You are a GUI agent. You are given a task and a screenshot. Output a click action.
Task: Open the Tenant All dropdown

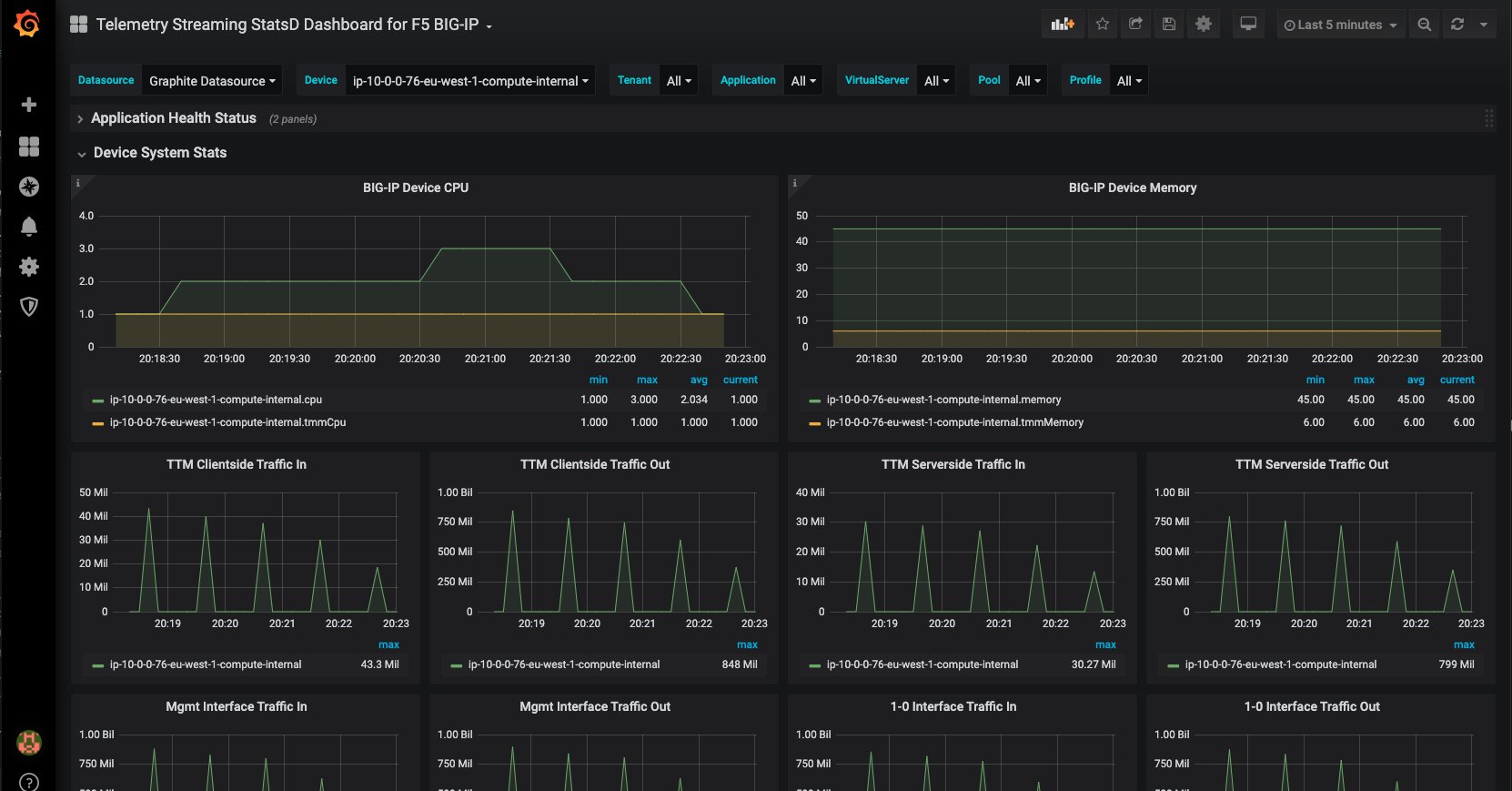coord(679,81)
